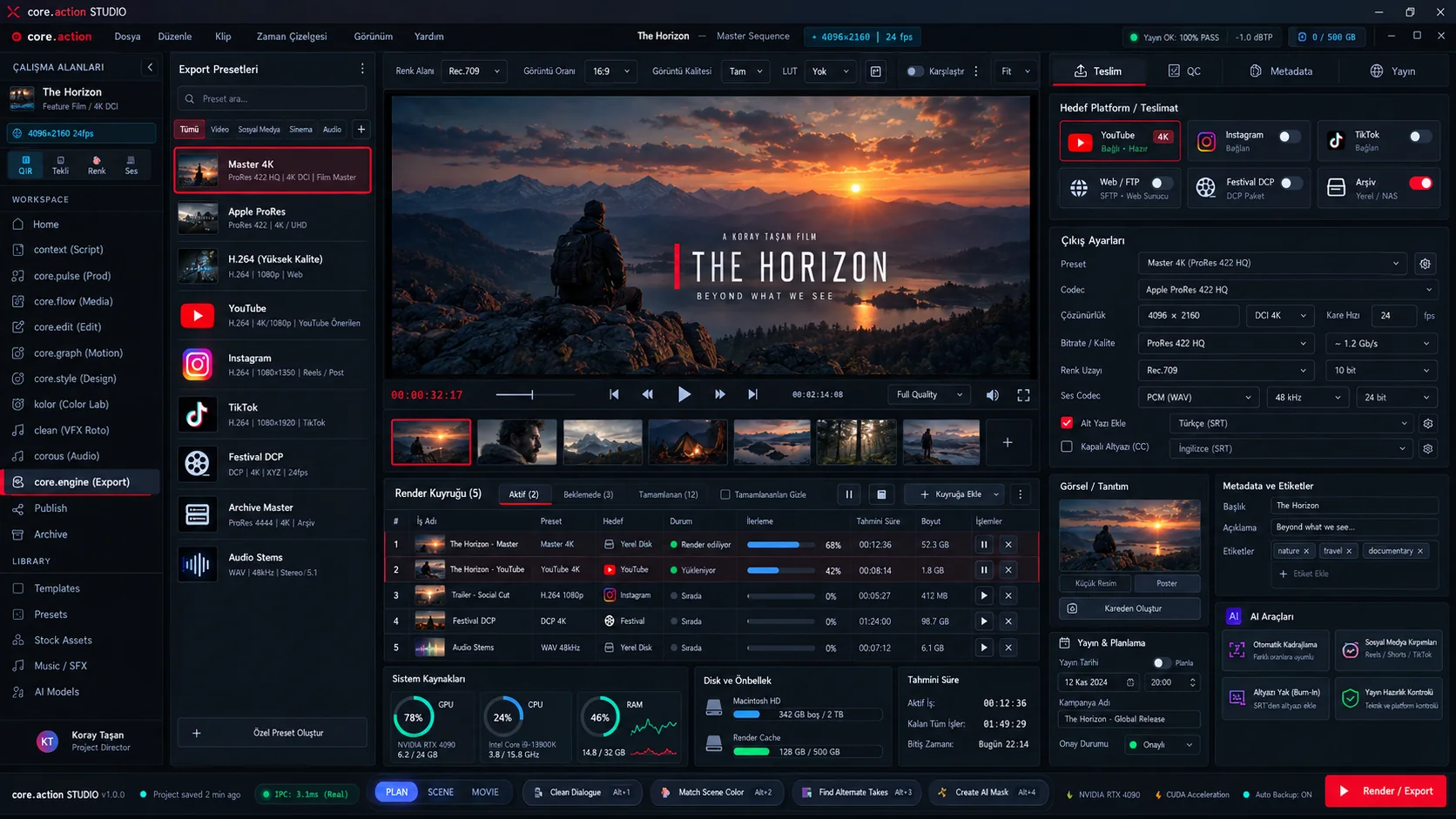
Task: Enter fullscreen preview mode
Action: (1024, 395)
